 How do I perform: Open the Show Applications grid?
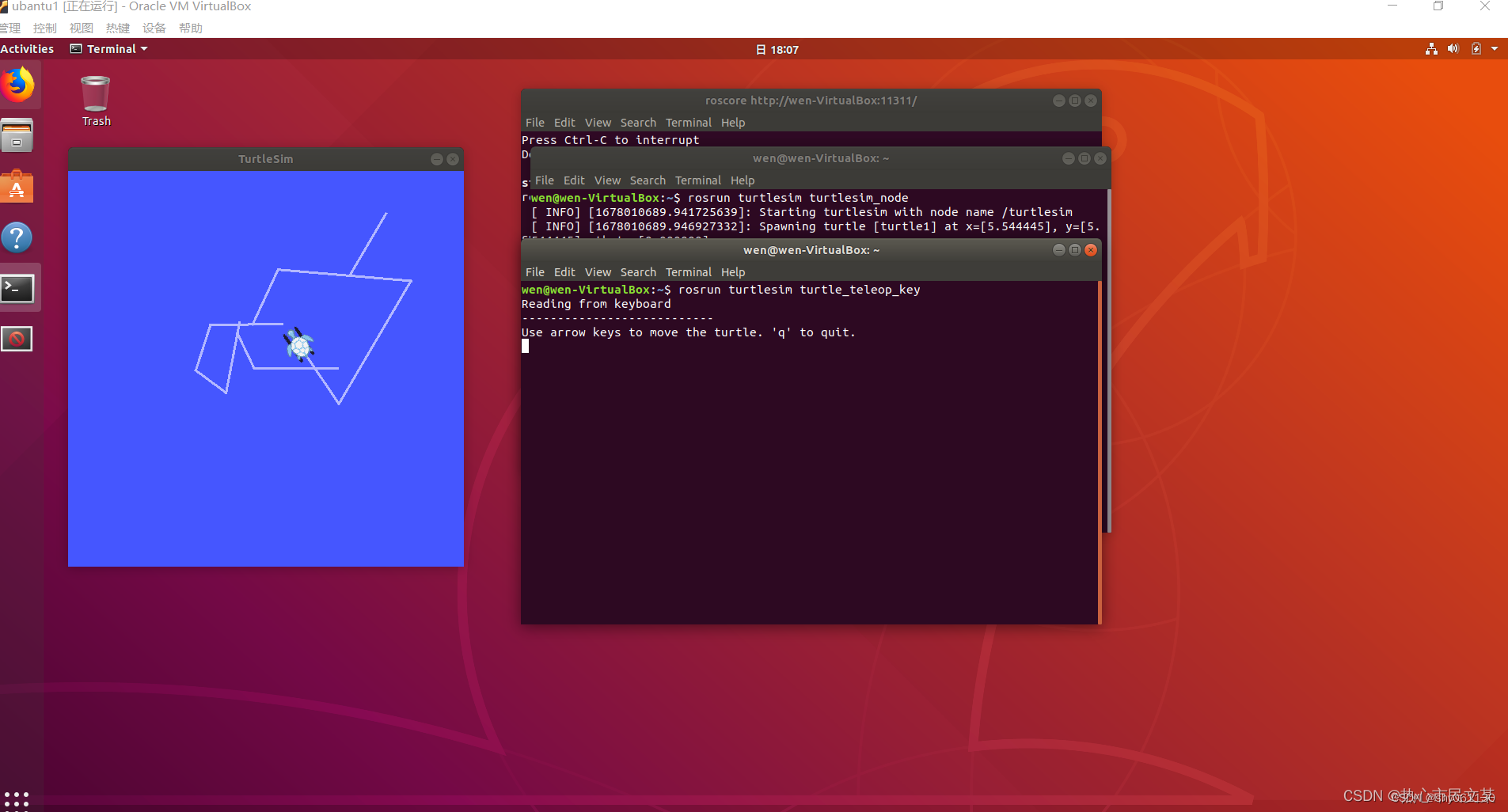(x=16, y=799)
